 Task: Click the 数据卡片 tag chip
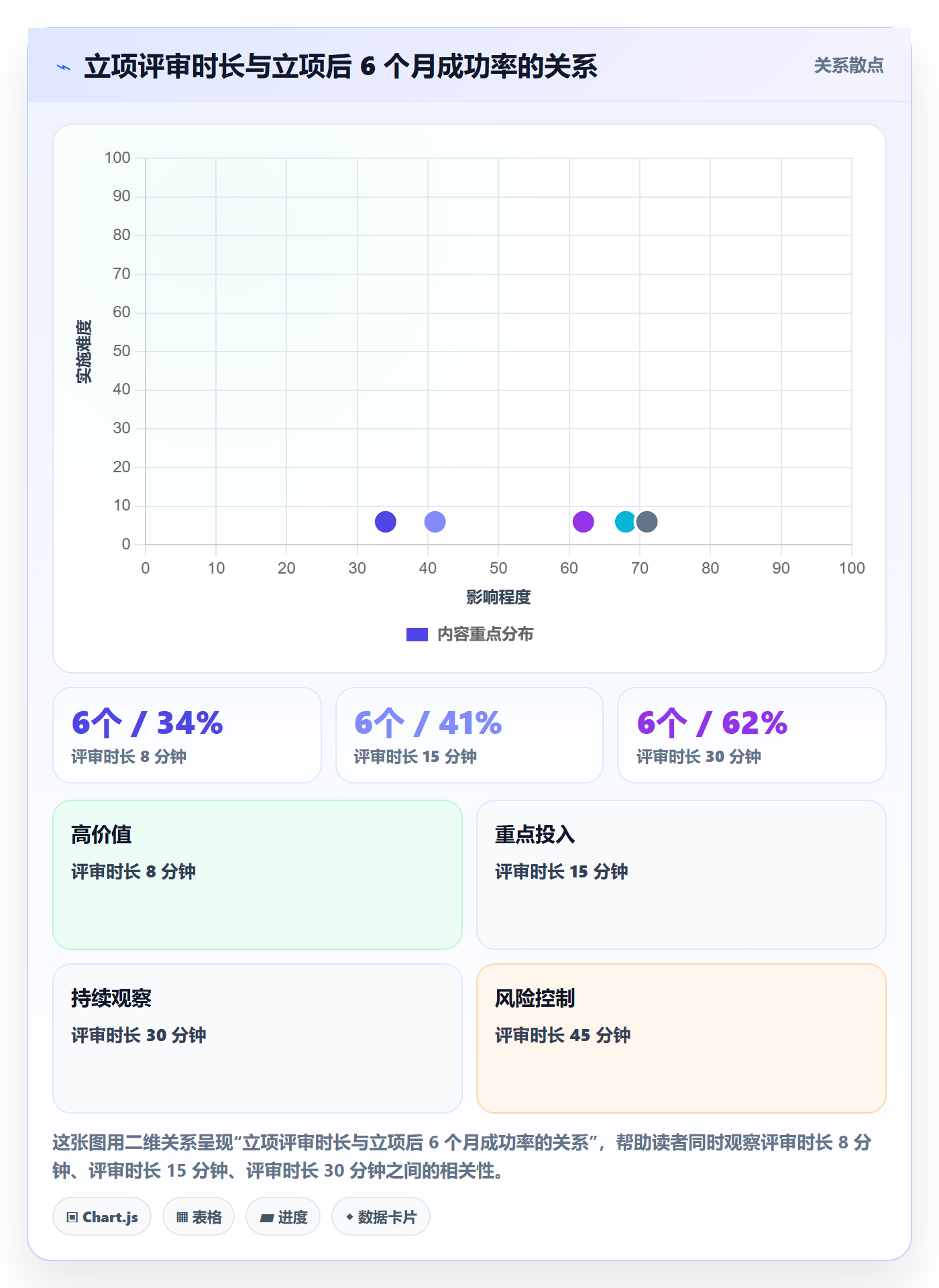pyautogui.click(x=381, y=1217)
